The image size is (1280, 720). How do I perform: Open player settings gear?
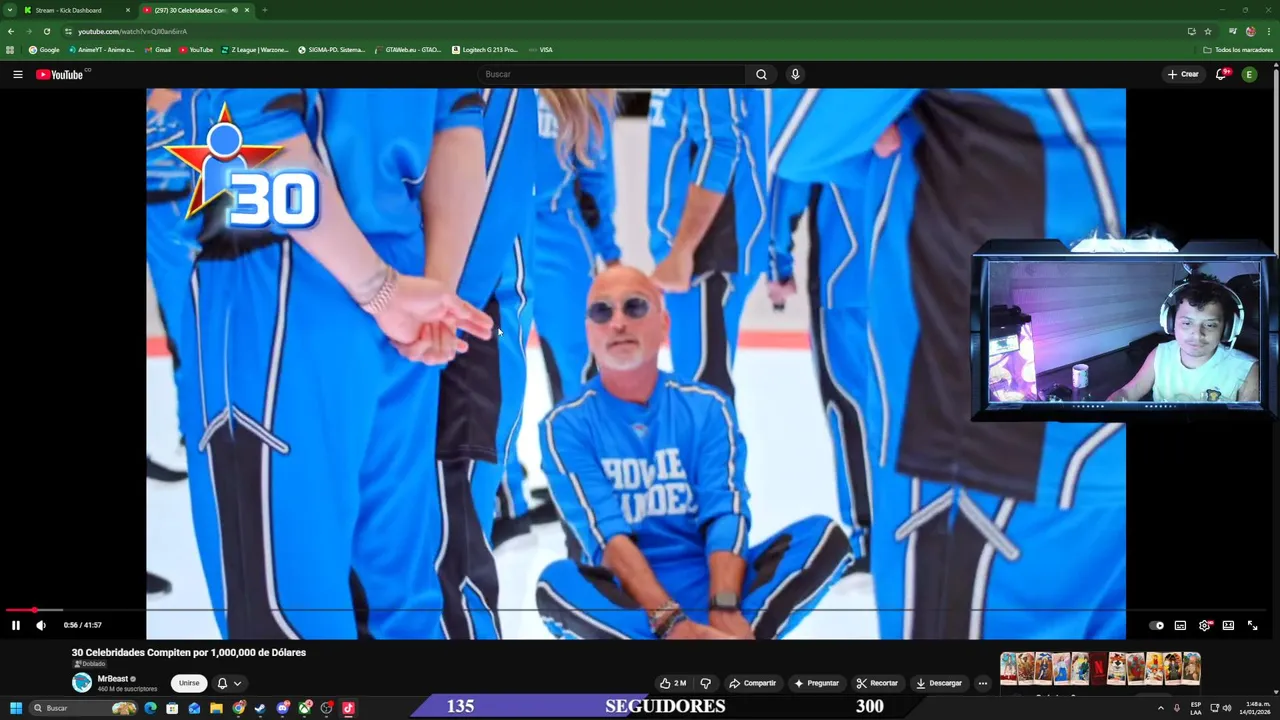point(1204,625)
